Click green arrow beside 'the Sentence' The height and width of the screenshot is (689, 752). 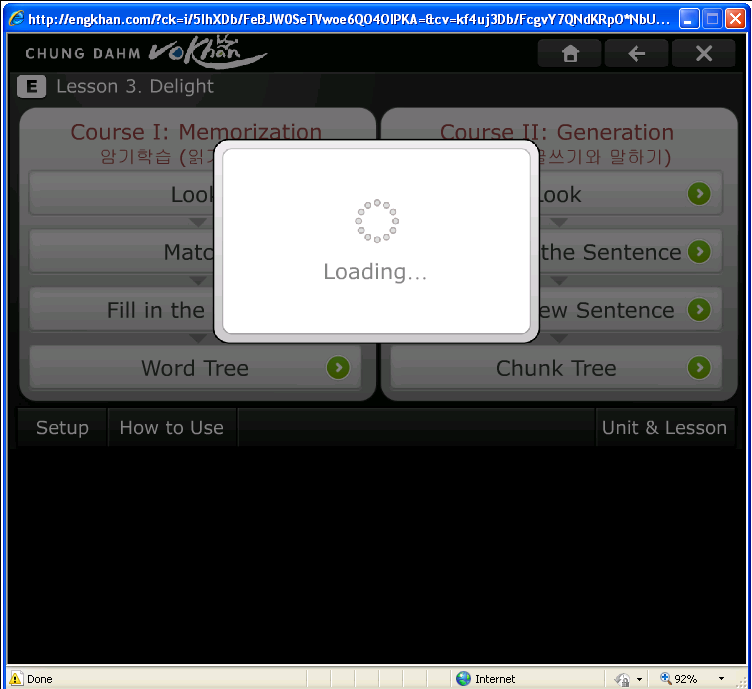point(699,252)
